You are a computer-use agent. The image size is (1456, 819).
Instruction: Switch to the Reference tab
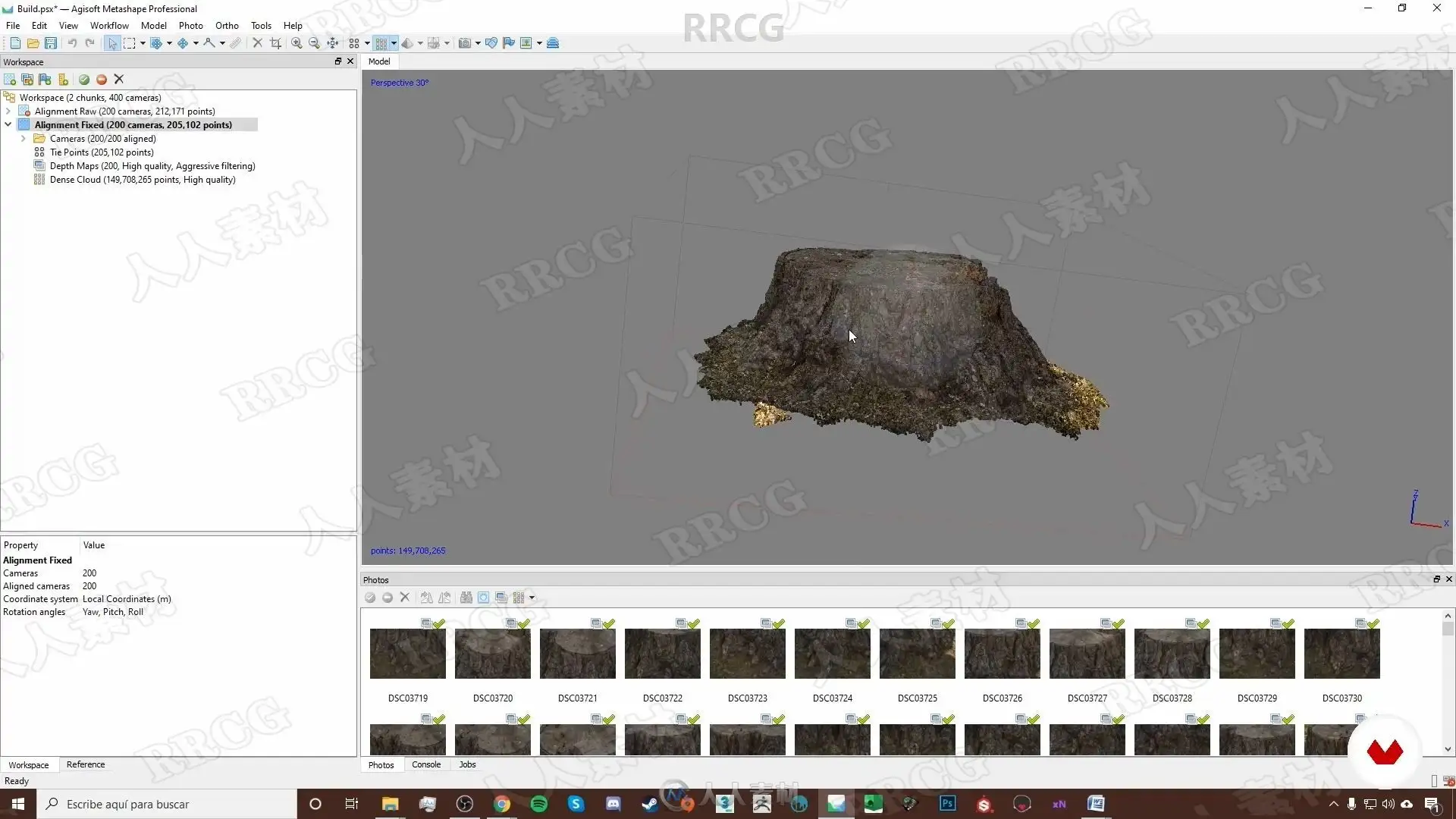86,764
